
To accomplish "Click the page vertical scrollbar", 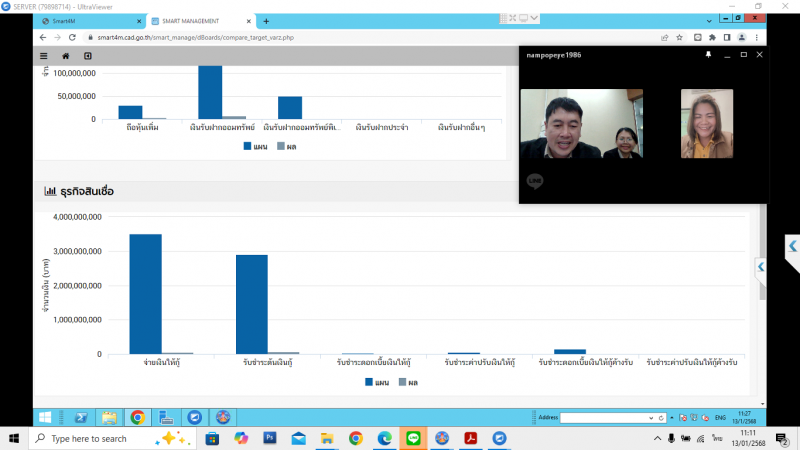I will 763,250.
